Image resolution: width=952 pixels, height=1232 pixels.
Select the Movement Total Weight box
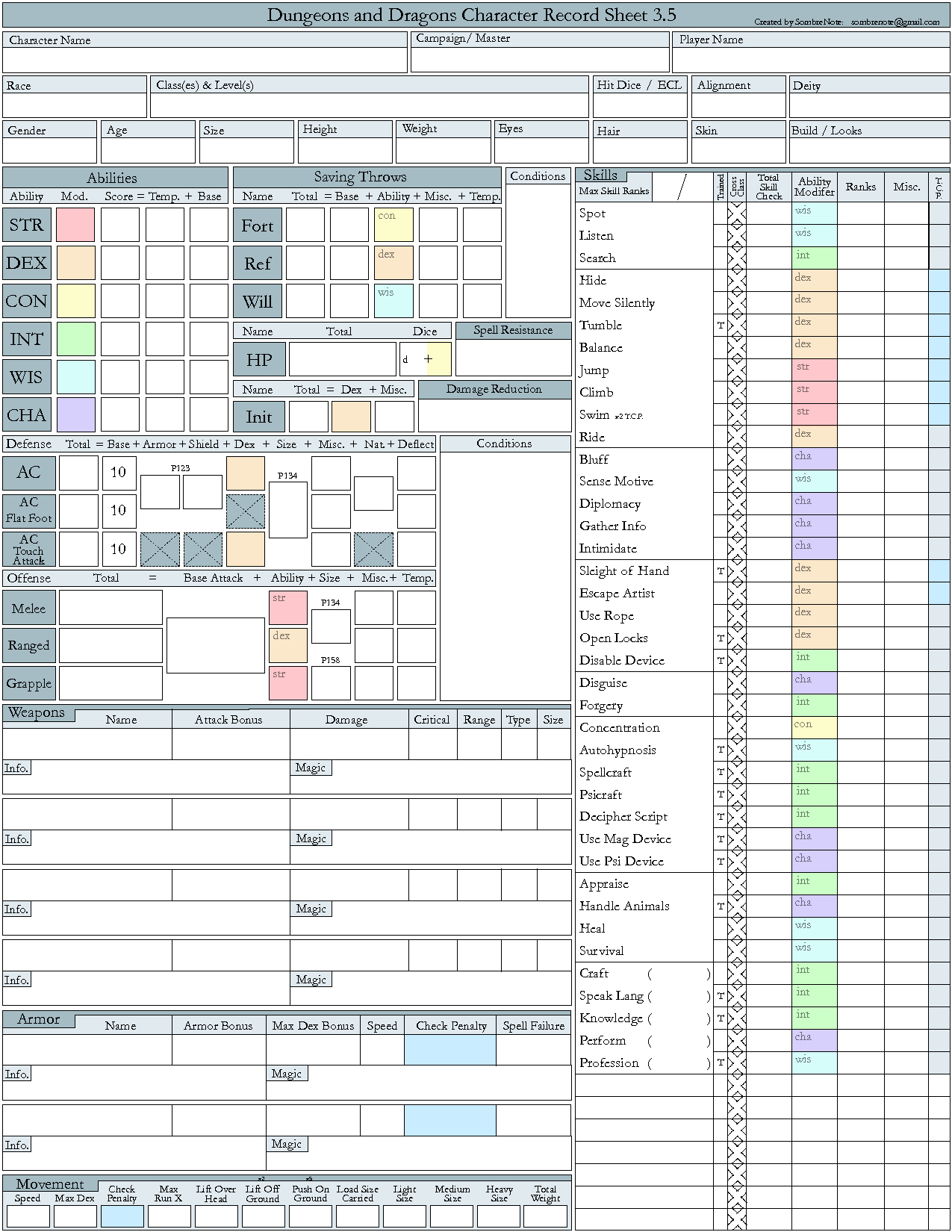(545, 1216)
